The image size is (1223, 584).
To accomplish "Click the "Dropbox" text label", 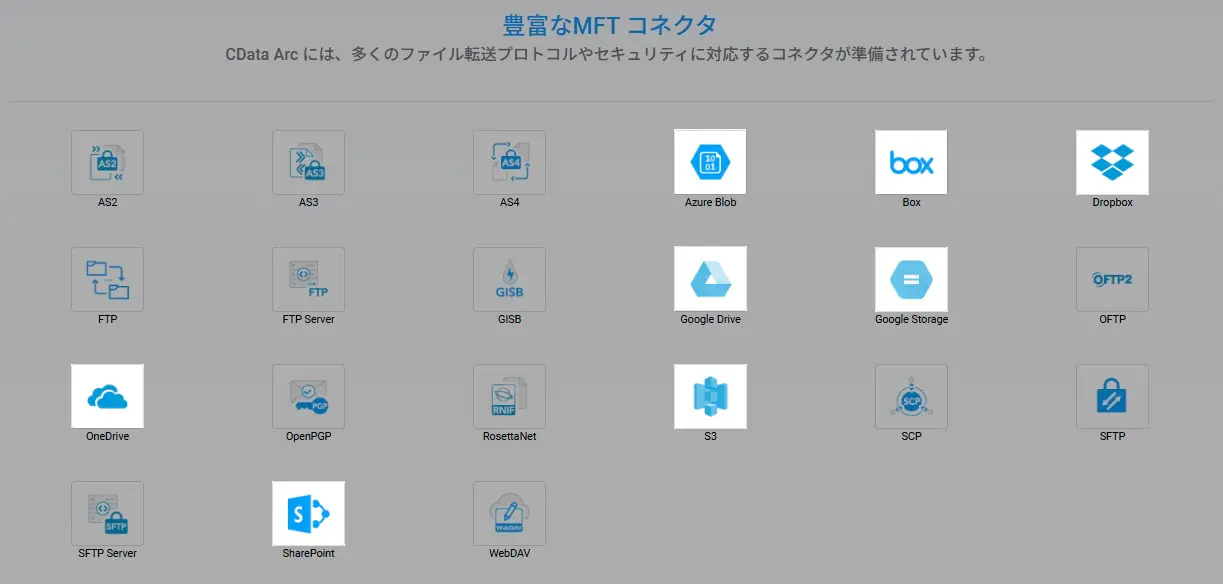I will [x=1112, y=202].
